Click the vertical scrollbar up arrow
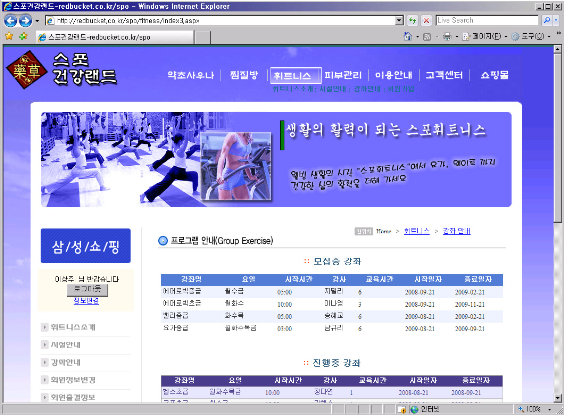564x415 pixels. click(x=558, y=49)
